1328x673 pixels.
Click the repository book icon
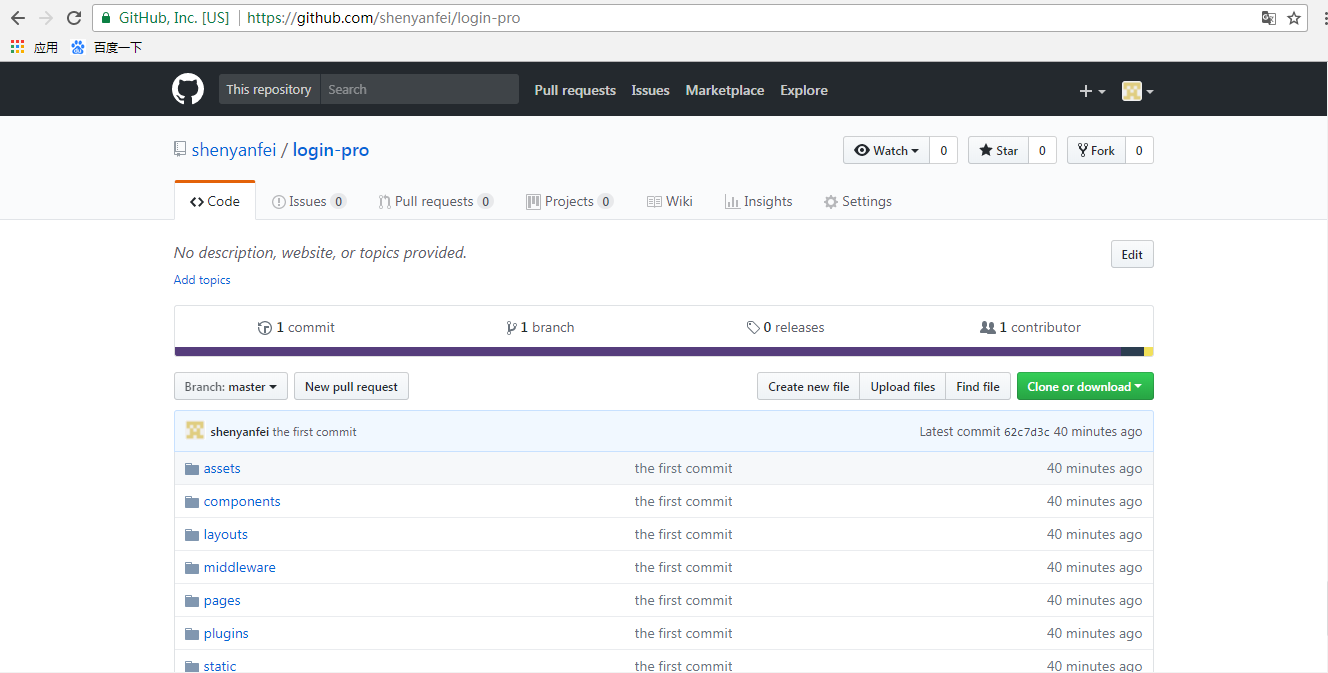tap(180, 149)
